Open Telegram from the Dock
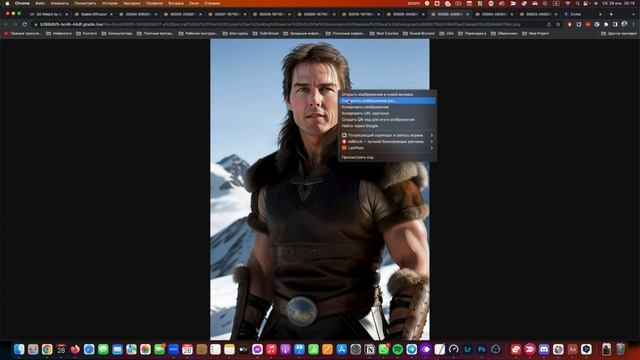Screen dimensions: 640x360 point(411,349)
